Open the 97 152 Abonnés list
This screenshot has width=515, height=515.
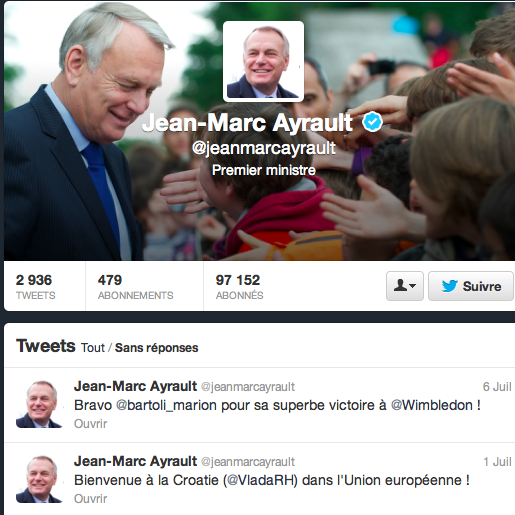(x=239, y=286)
